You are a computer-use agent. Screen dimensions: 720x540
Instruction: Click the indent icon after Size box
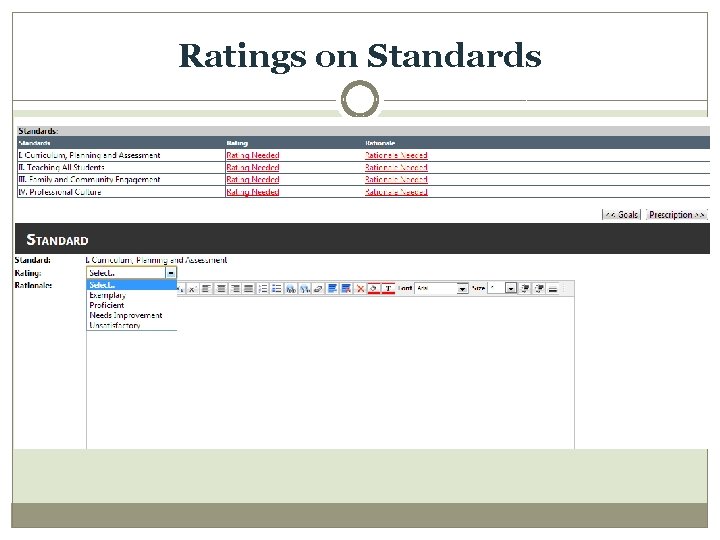tap(525, 288)
